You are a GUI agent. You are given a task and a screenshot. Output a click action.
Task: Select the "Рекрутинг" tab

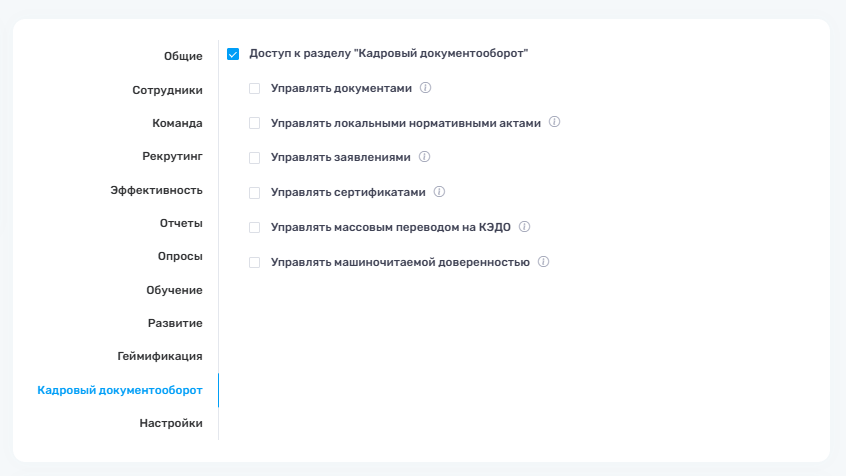pyautogui.click(x=172, y=156)
